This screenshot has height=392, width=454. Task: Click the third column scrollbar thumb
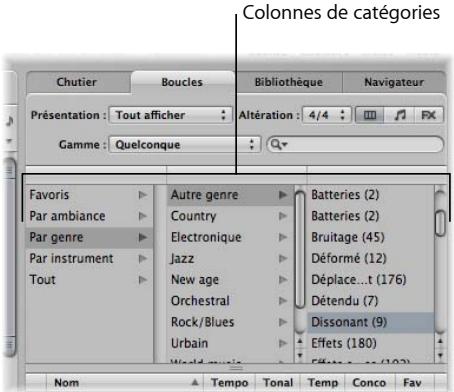440,223
